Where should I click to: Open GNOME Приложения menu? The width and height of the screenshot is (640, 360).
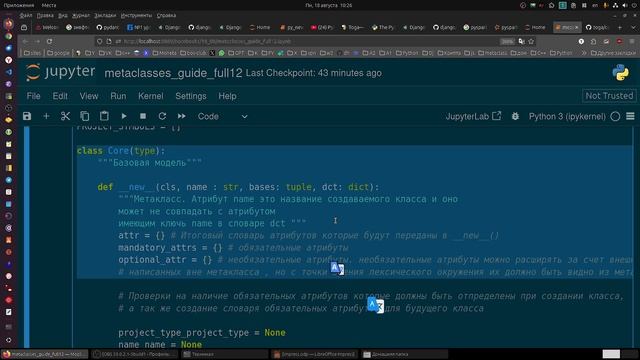click(19, 5)
